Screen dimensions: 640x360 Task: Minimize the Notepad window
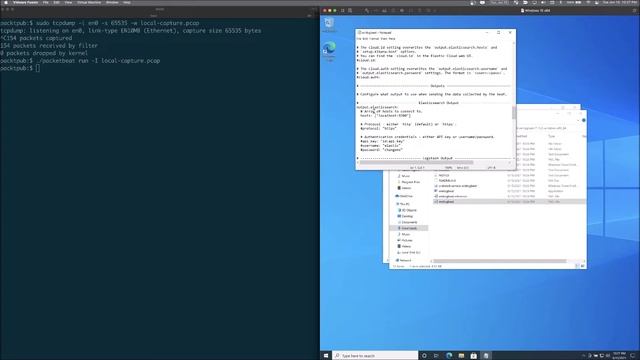[x=487, y=32]
